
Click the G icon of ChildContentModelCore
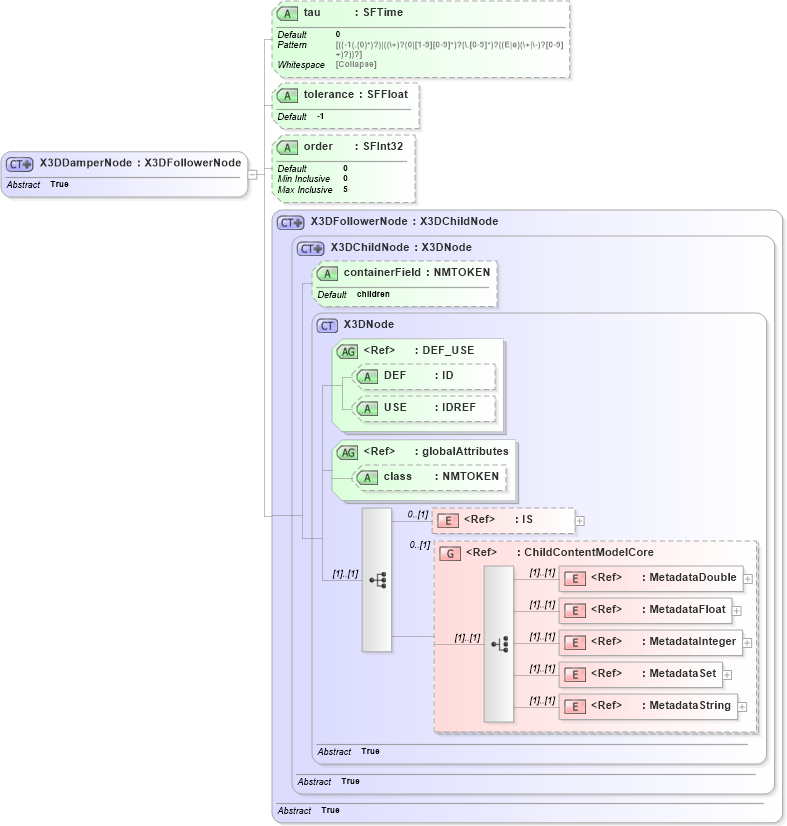pyautogui.click(x=450, y=554)
